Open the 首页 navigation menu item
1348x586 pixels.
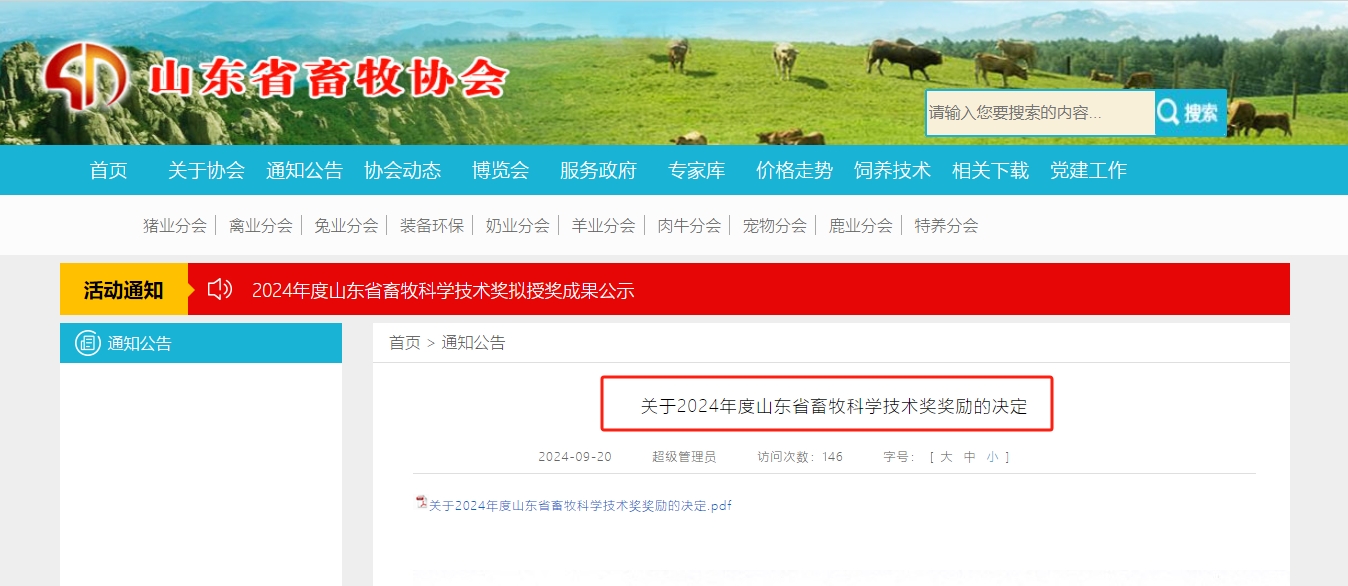pos(108,171)
